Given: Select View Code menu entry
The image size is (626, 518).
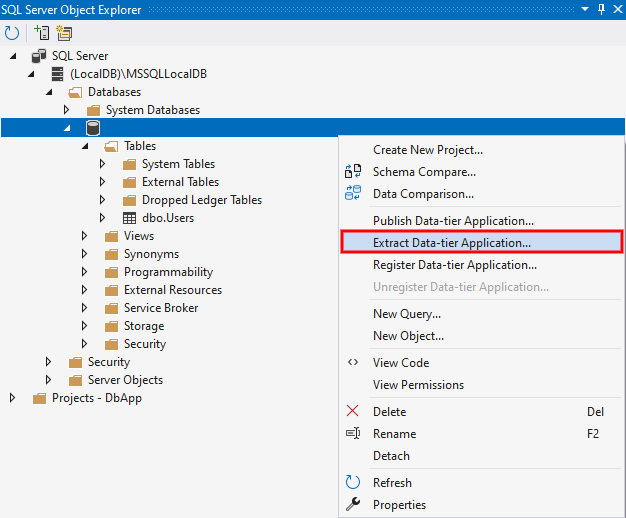Looking at the screenshot, I should (481, 363).
